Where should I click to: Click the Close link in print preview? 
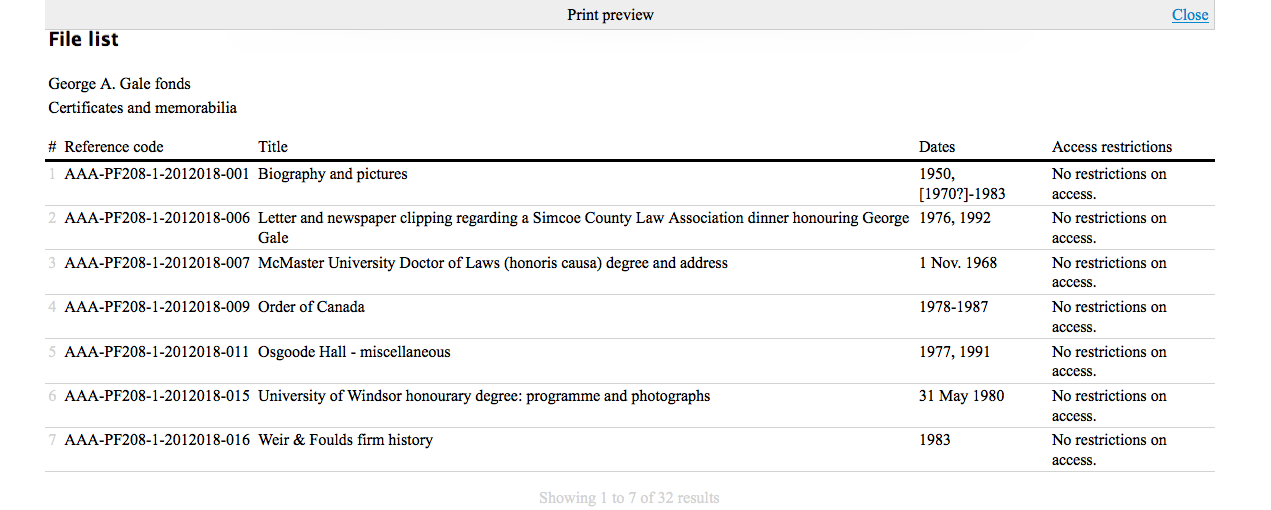coord(1190,15)
